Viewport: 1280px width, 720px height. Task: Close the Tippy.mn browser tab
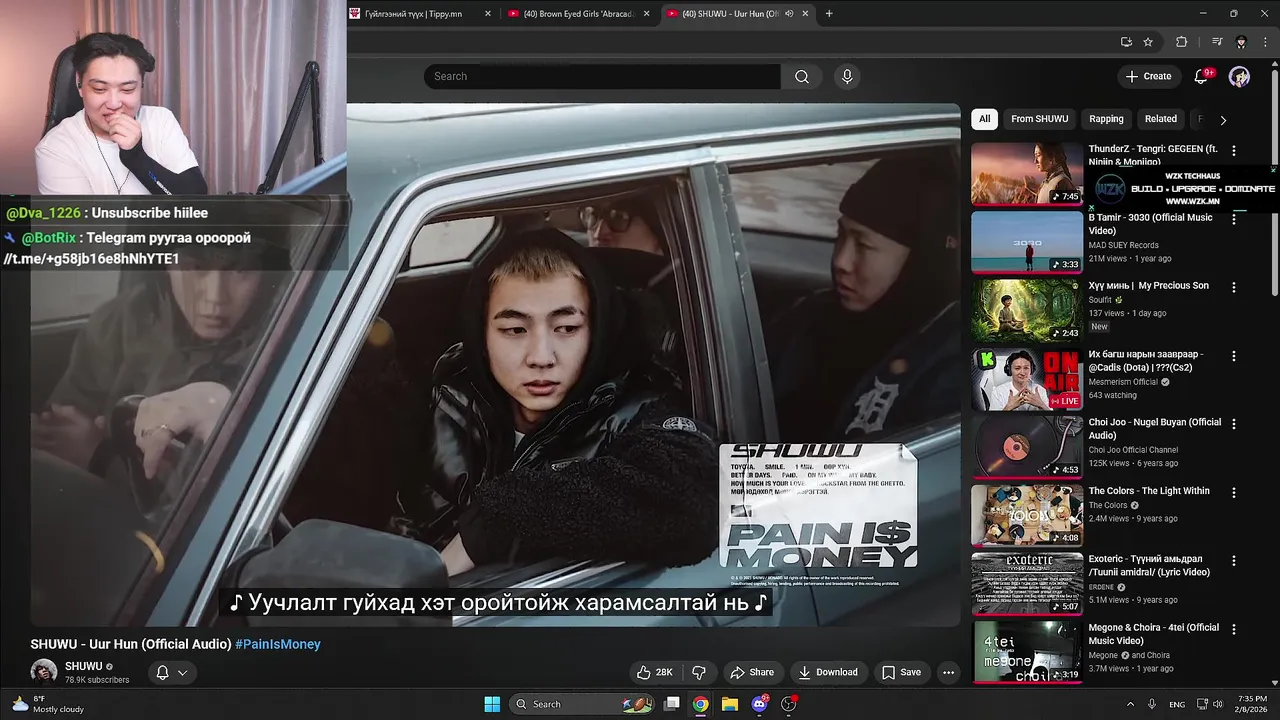[x=488, y=14]
